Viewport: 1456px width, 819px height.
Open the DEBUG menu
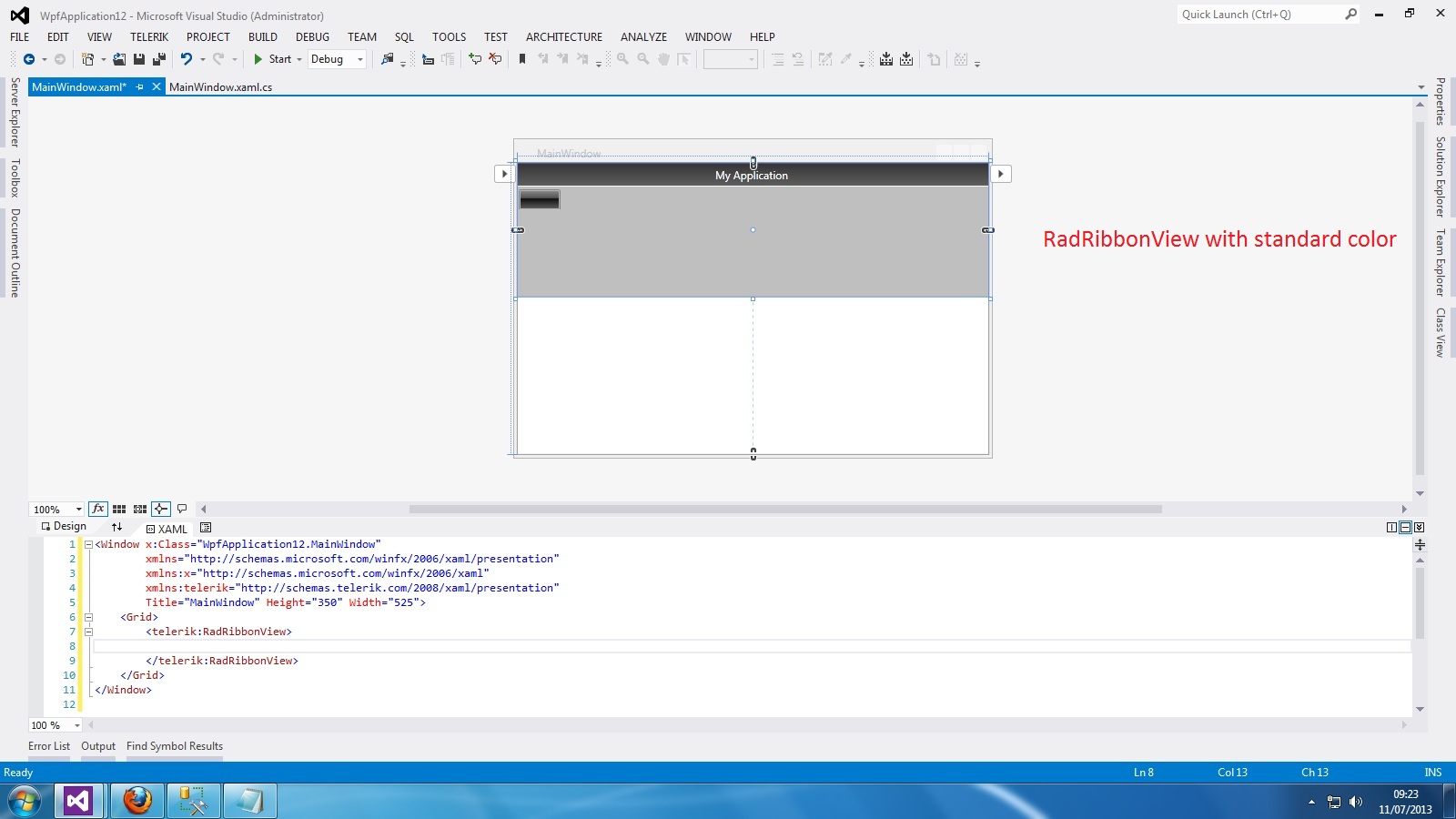312,37
